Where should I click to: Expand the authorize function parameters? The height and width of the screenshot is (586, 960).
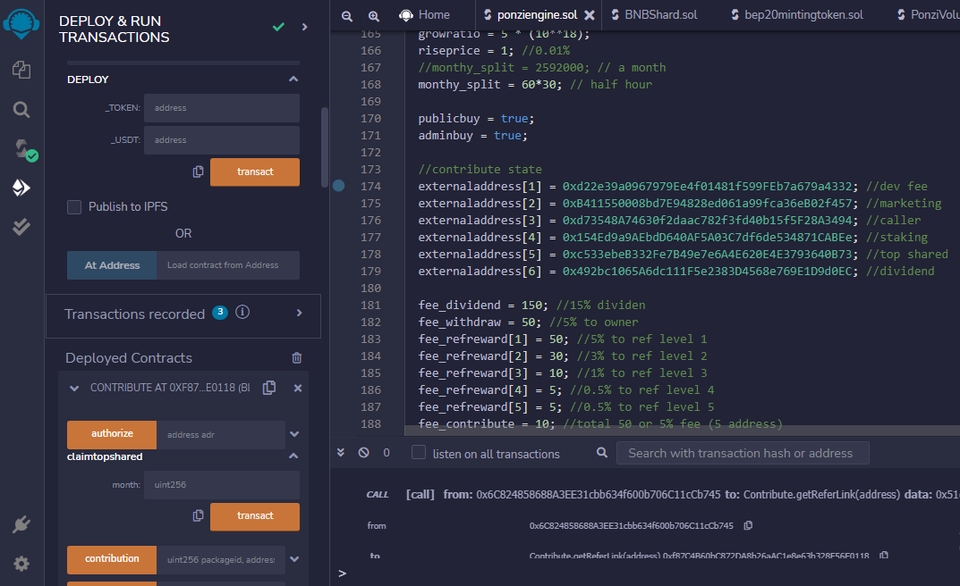point(294,434)
